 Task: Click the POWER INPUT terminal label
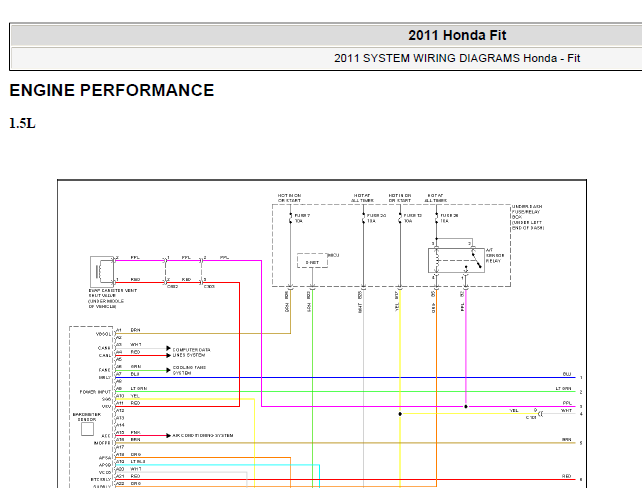click(95, 392)
